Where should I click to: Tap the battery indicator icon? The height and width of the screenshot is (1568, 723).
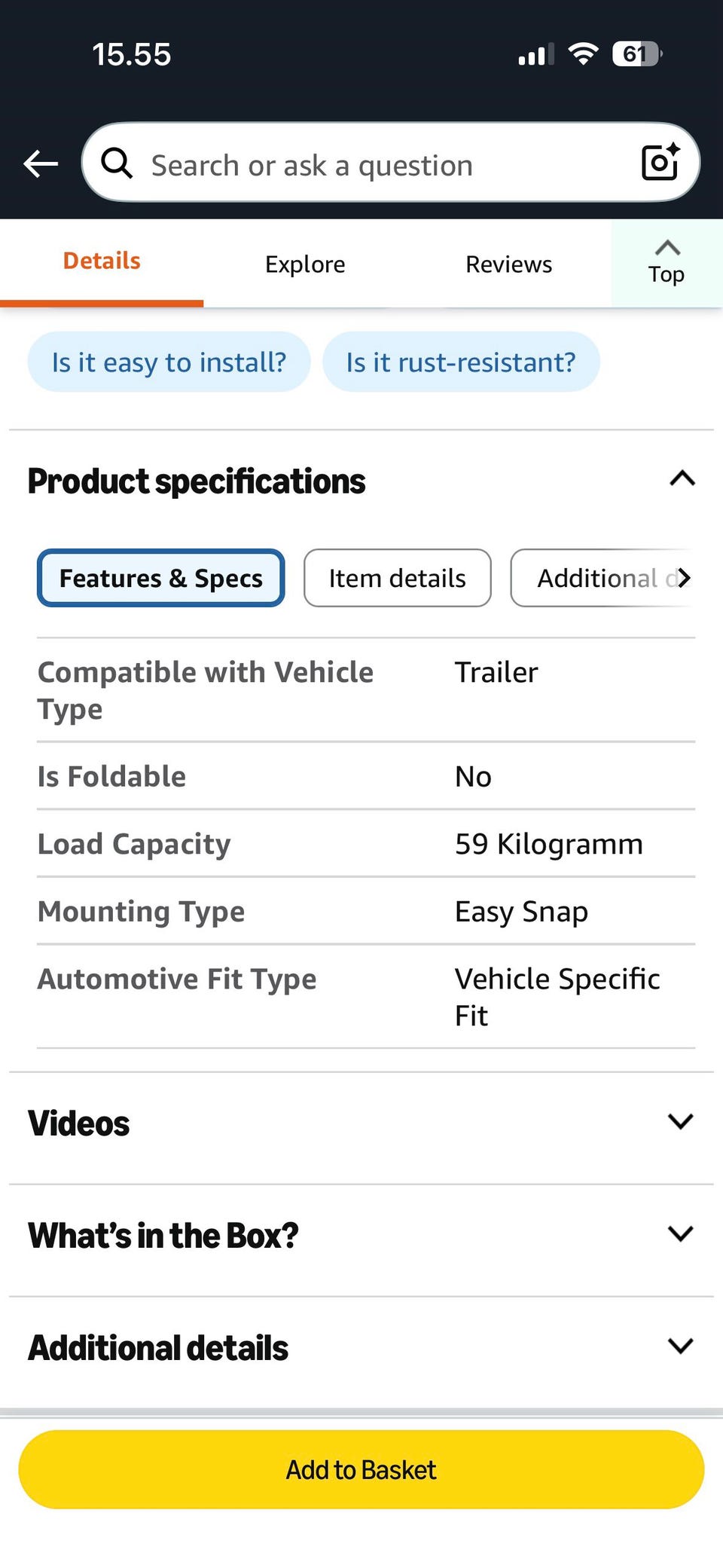click(636, 53)
